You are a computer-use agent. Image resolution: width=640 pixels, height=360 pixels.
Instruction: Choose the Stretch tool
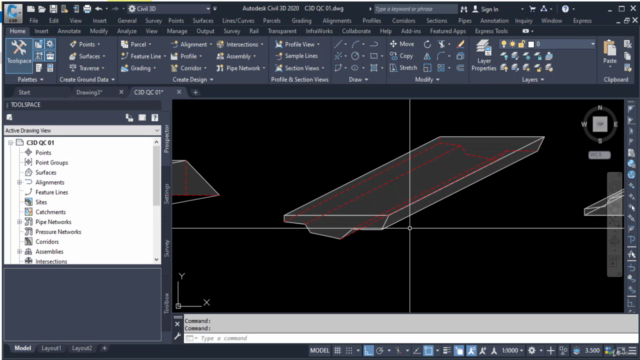[403, 68]
